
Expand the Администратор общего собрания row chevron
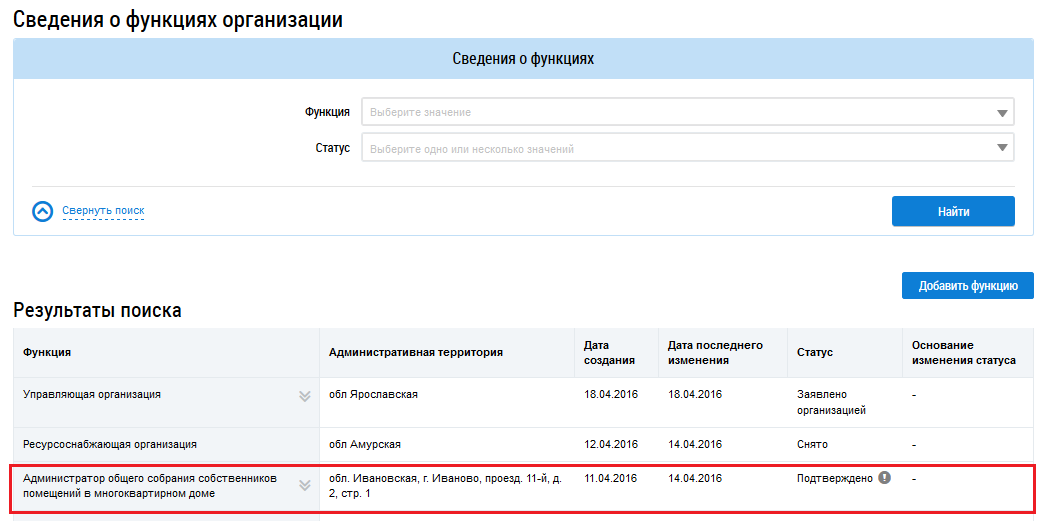click(x=305, y=486)
